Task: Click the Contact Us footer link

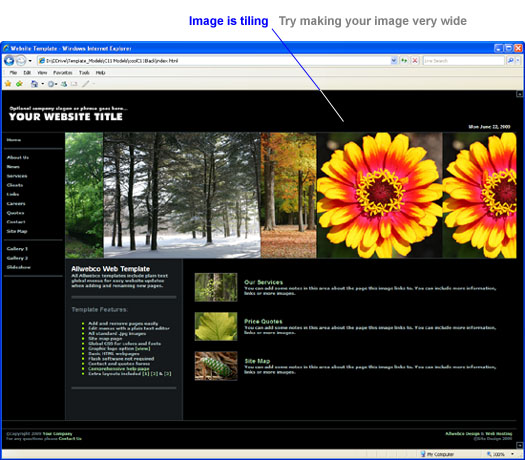Action: click(70, 439)
